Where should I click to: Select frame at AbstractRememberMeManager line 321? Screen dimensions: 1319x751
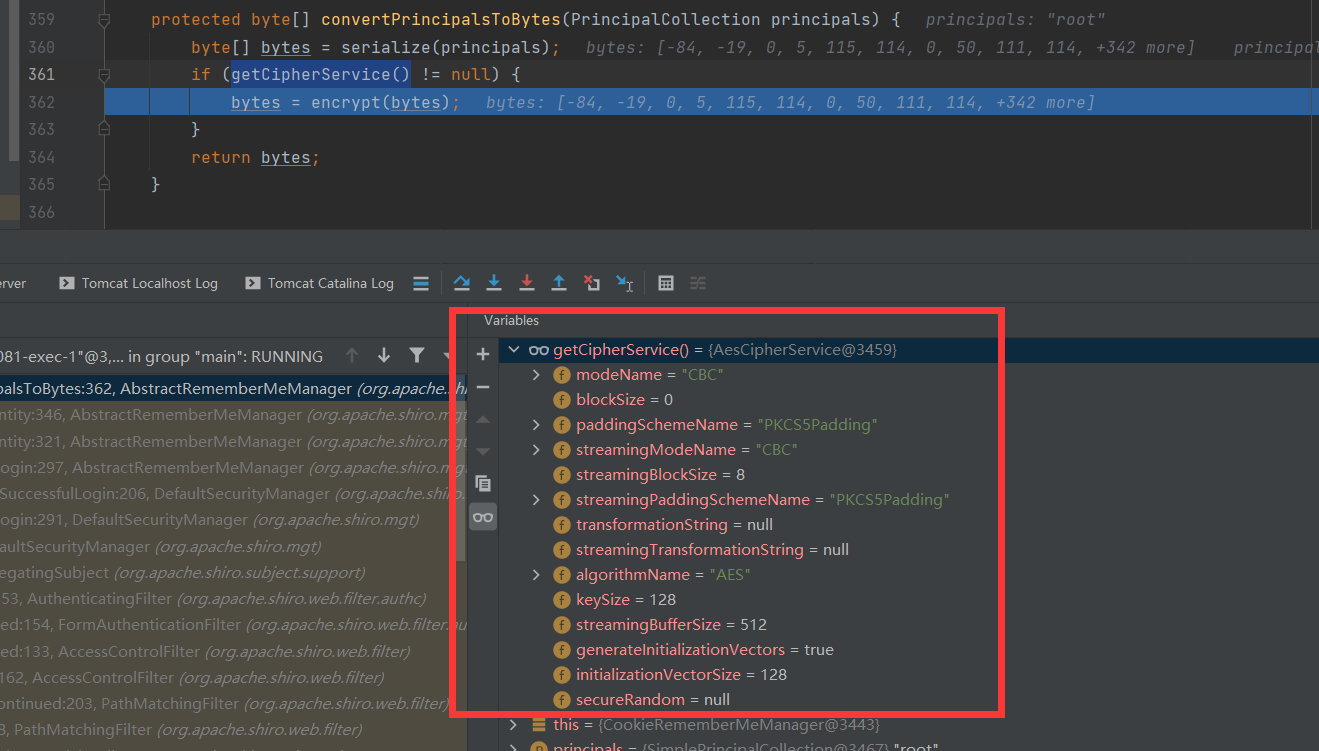point(234,441)
